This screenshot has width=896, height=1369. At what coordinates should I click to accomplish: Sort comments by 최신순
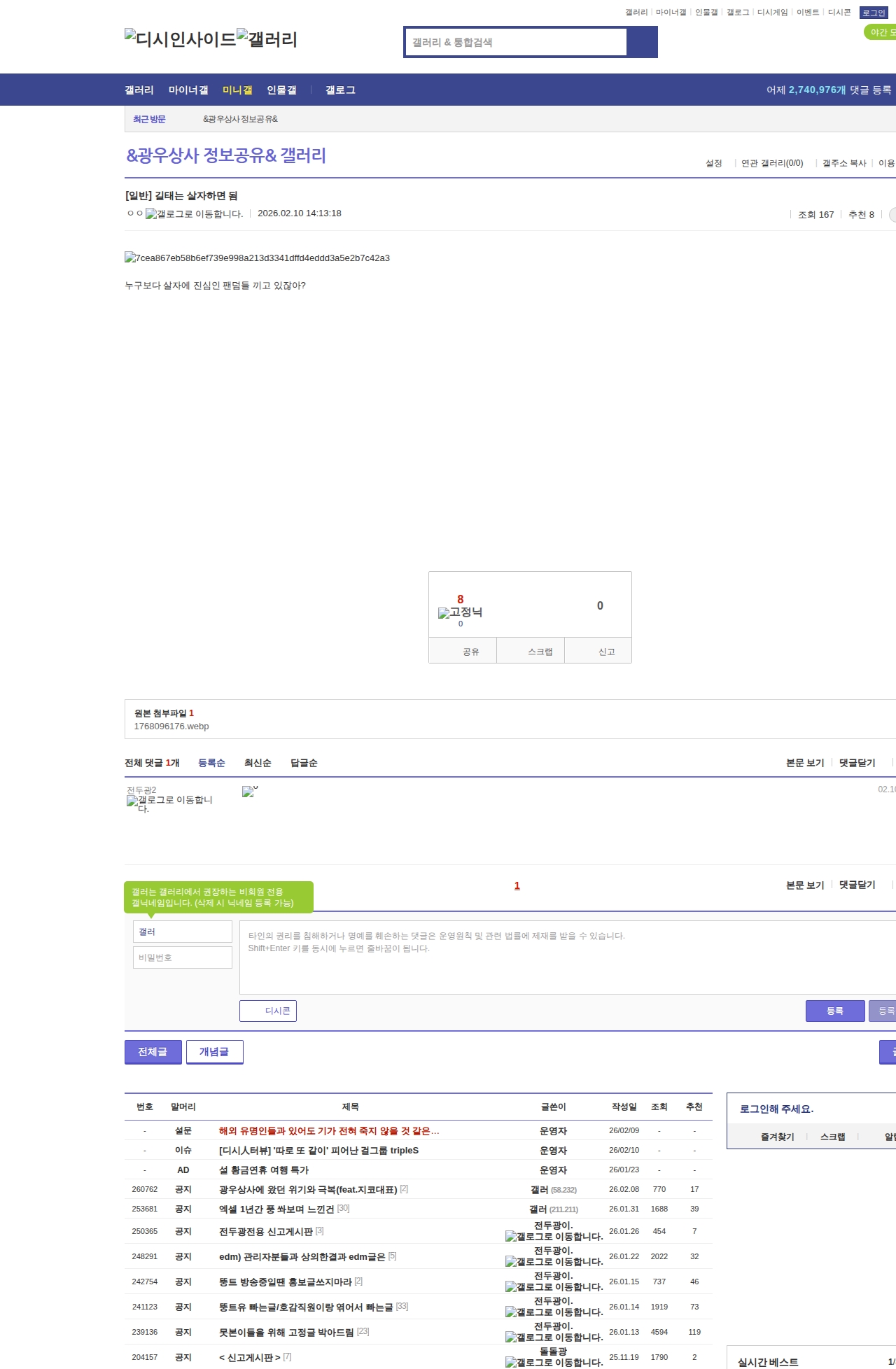[258, 763]
